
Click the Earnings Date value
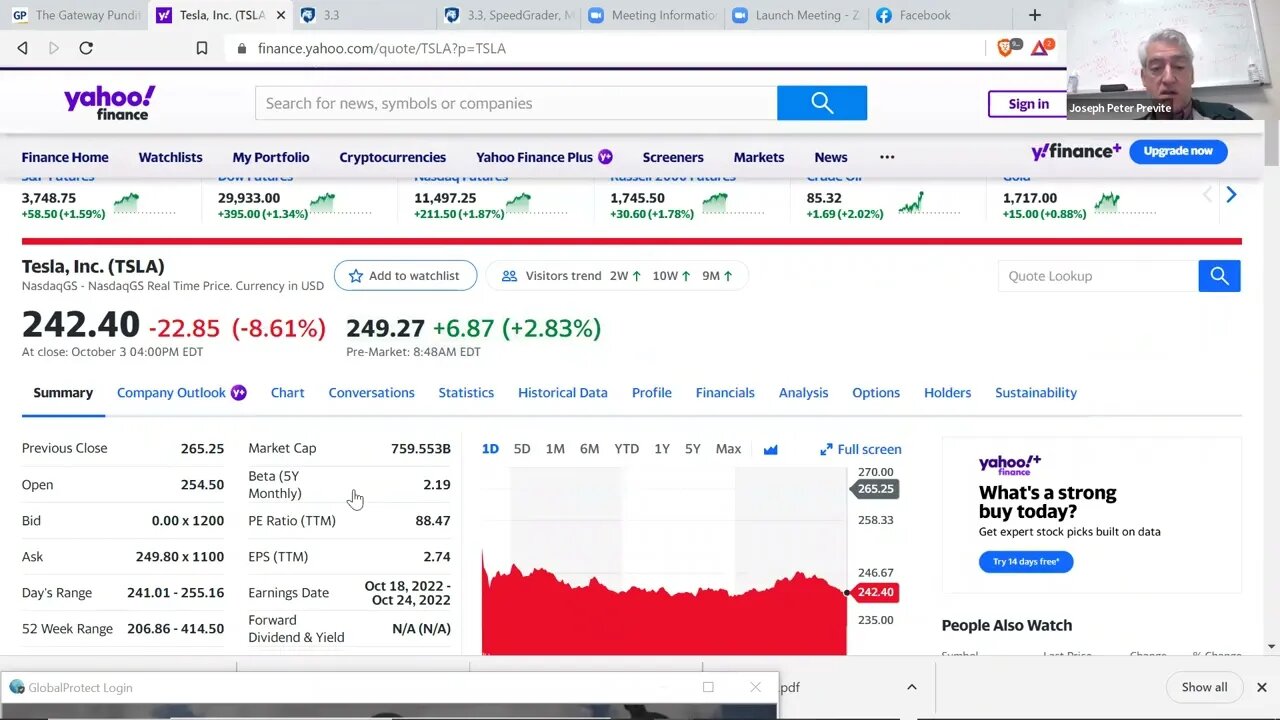(407, 593)
